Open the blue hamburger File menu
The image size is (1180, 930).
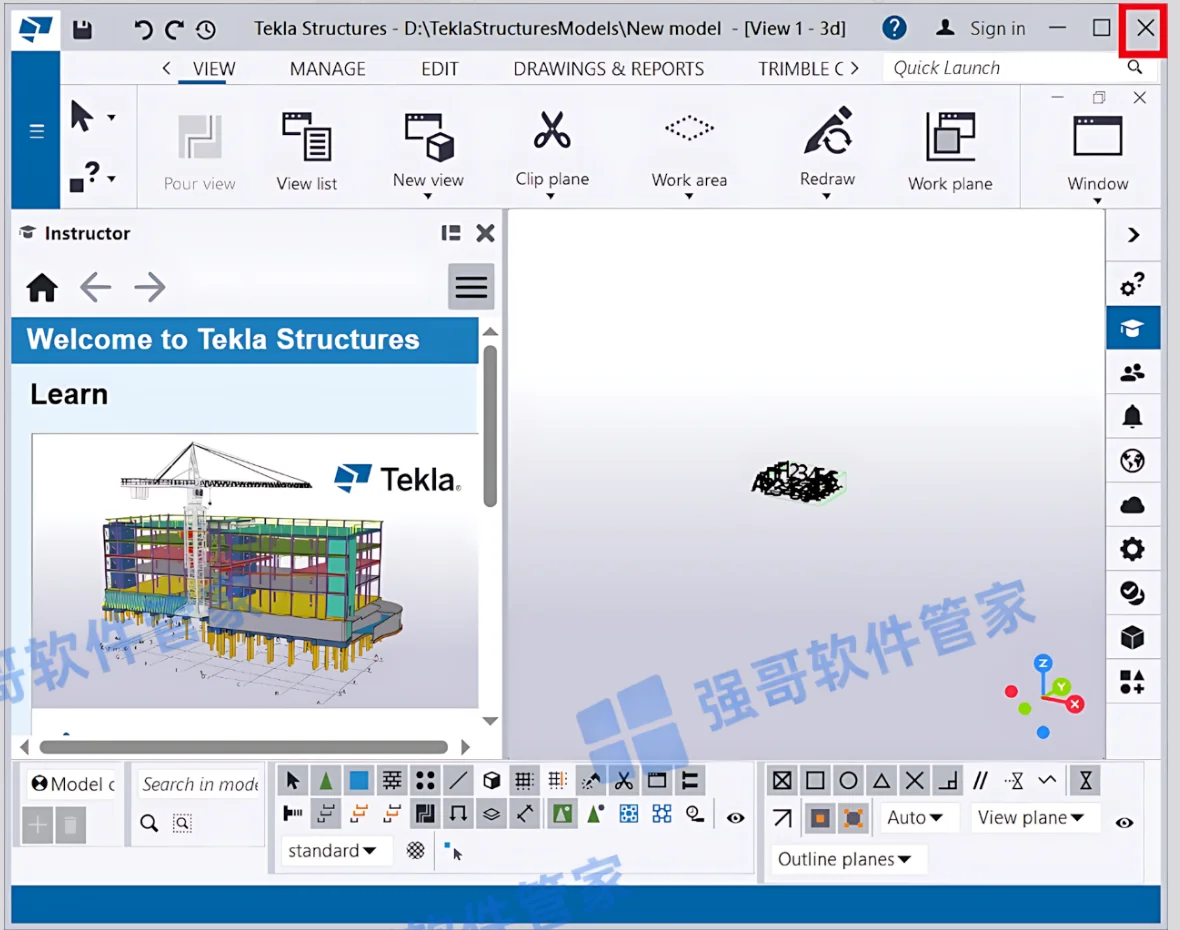(36, 132)
